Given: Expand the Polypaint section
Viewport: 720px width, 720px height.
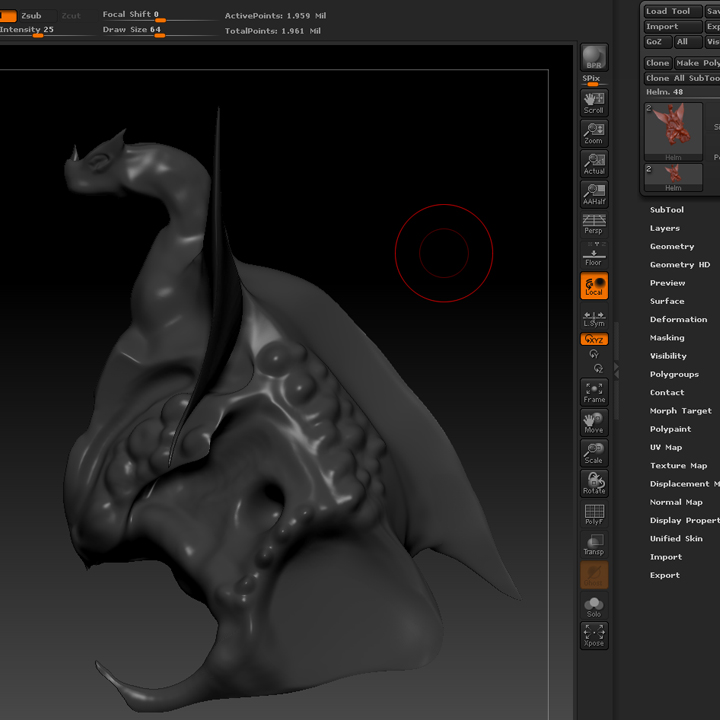Looking at the screenshot, I should [670, 429].
